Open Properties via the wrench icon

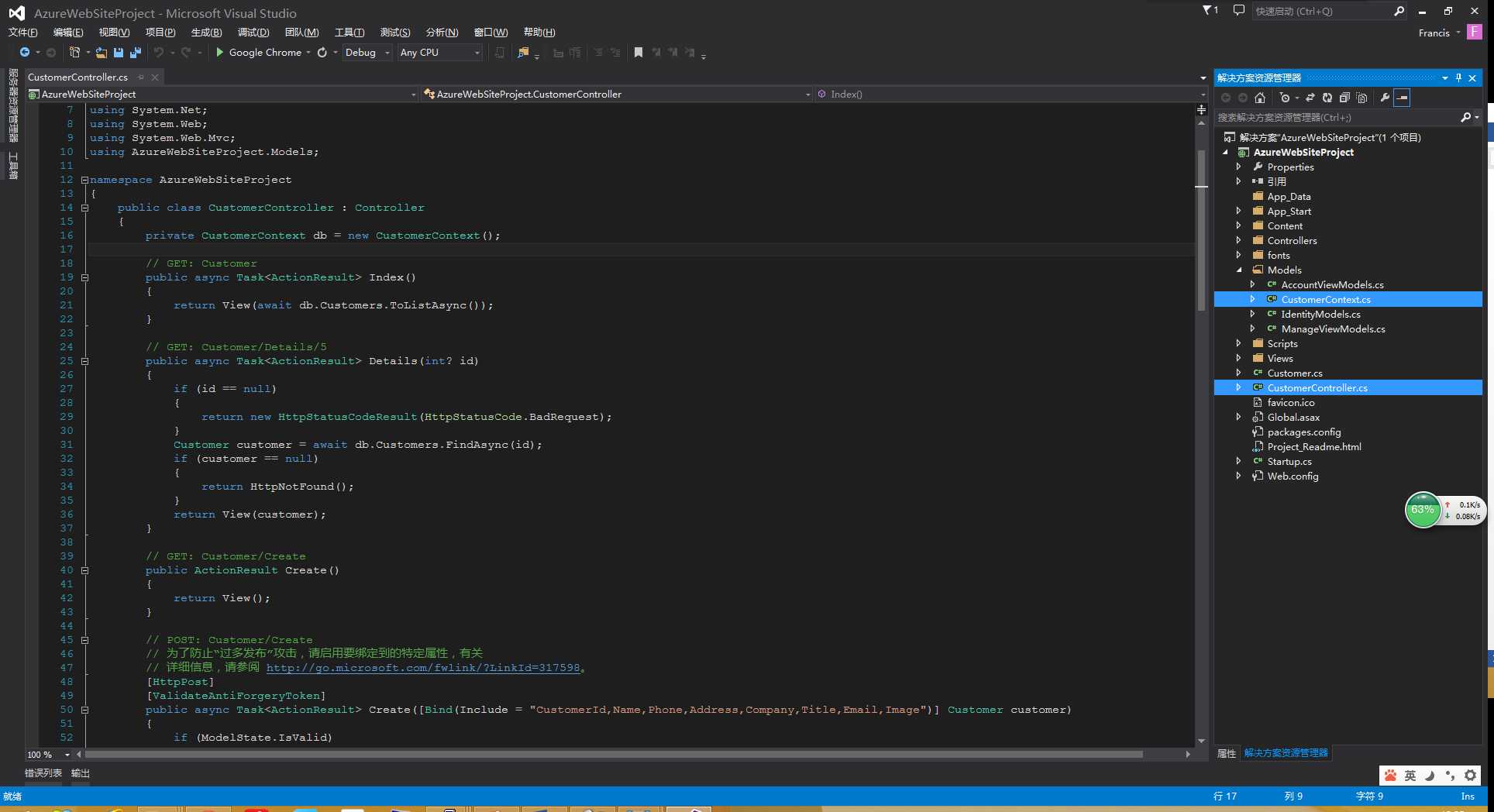[1385, 98]
